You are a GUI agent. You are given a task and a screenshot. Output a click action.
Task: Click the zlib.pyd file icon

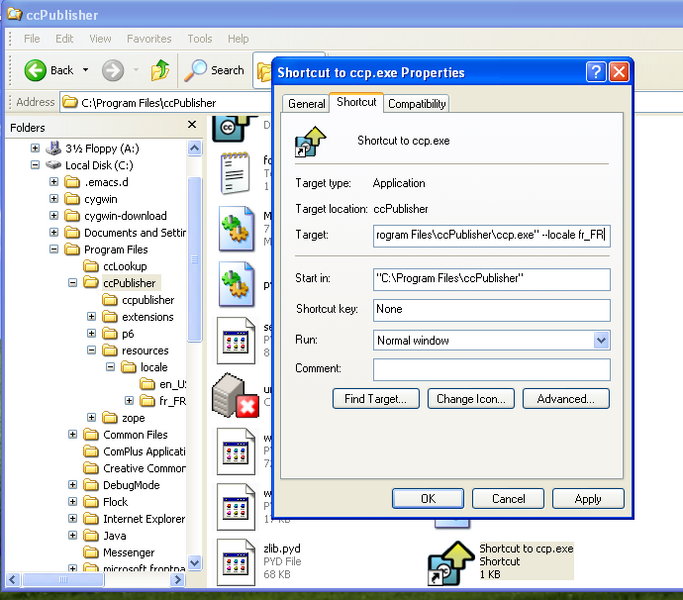coord(236,563)
